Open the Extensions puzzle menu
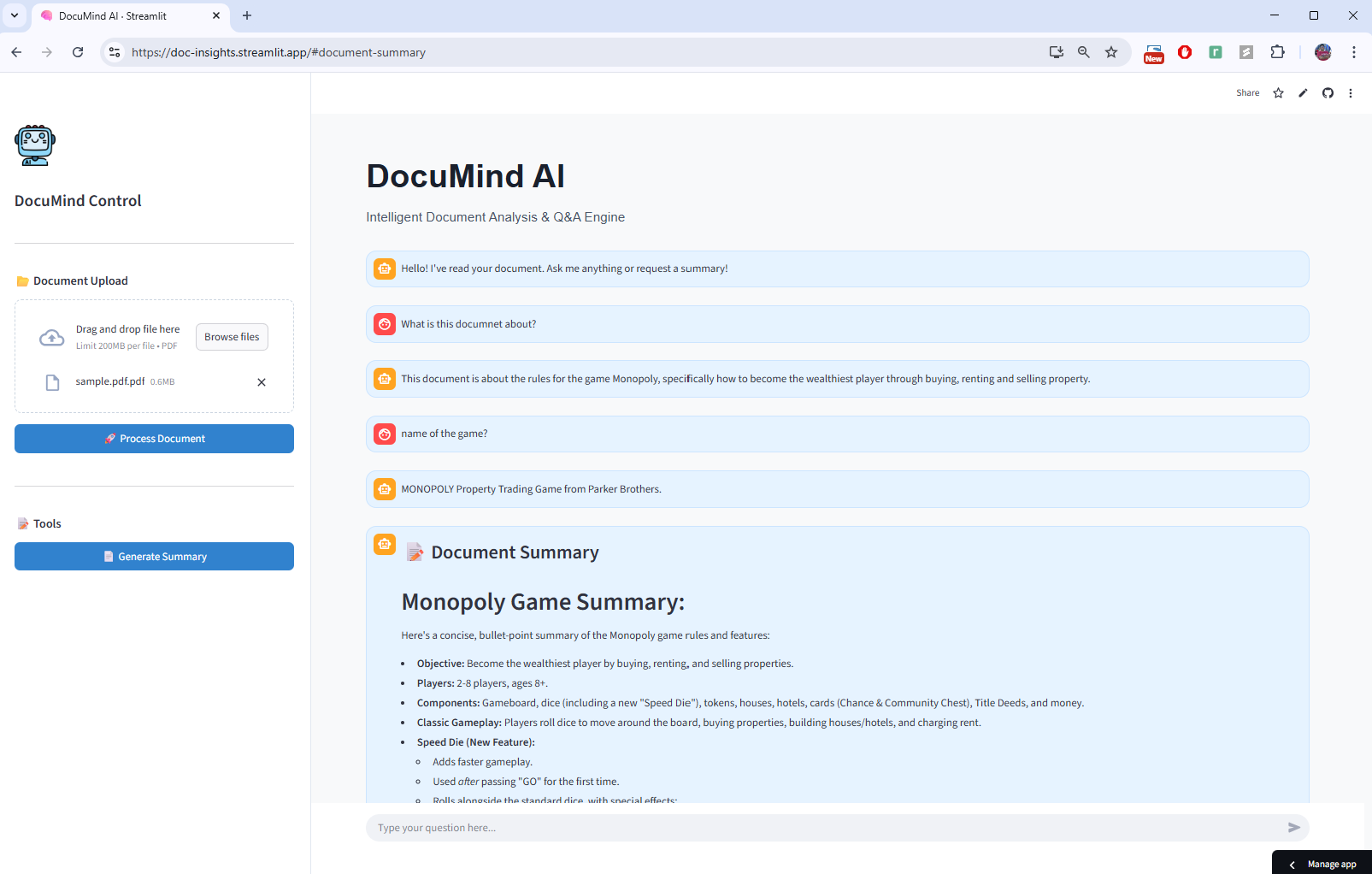 [x=1277, y=52]
